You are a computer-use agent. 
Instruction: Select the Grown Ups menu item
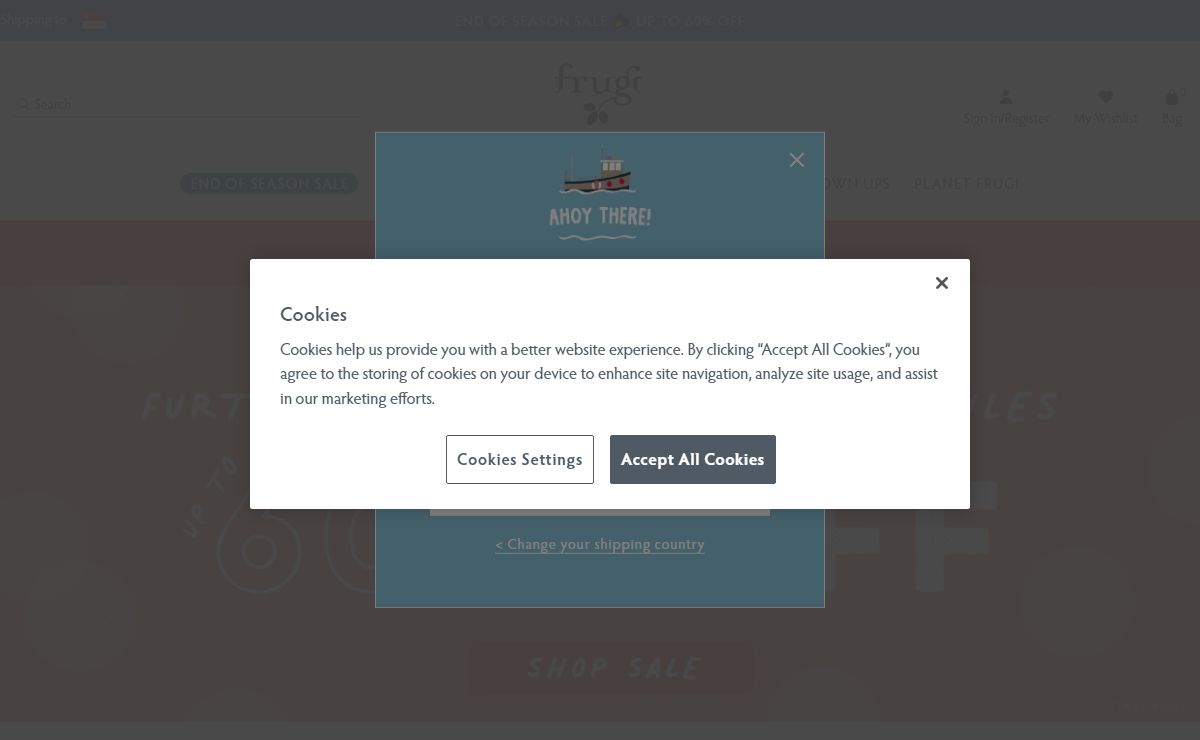click(x=856, y=184)
